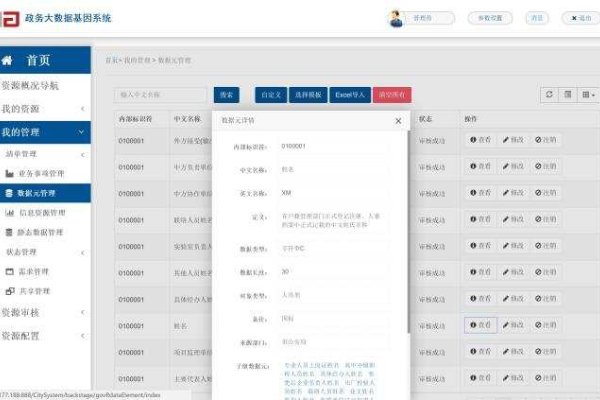600x400 pixels.
Task: Select 数据元管理 in the sidebar
Action: pos(45,193)
